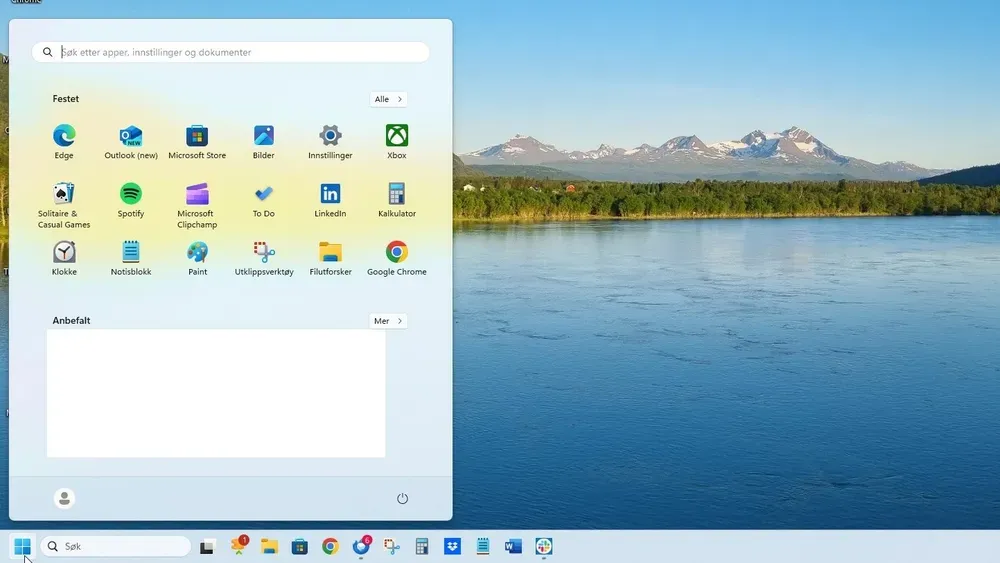This screenshot has height=563, width=1000.
Task: Open Notisblokk in the Start menu
Action: point(131,253)
